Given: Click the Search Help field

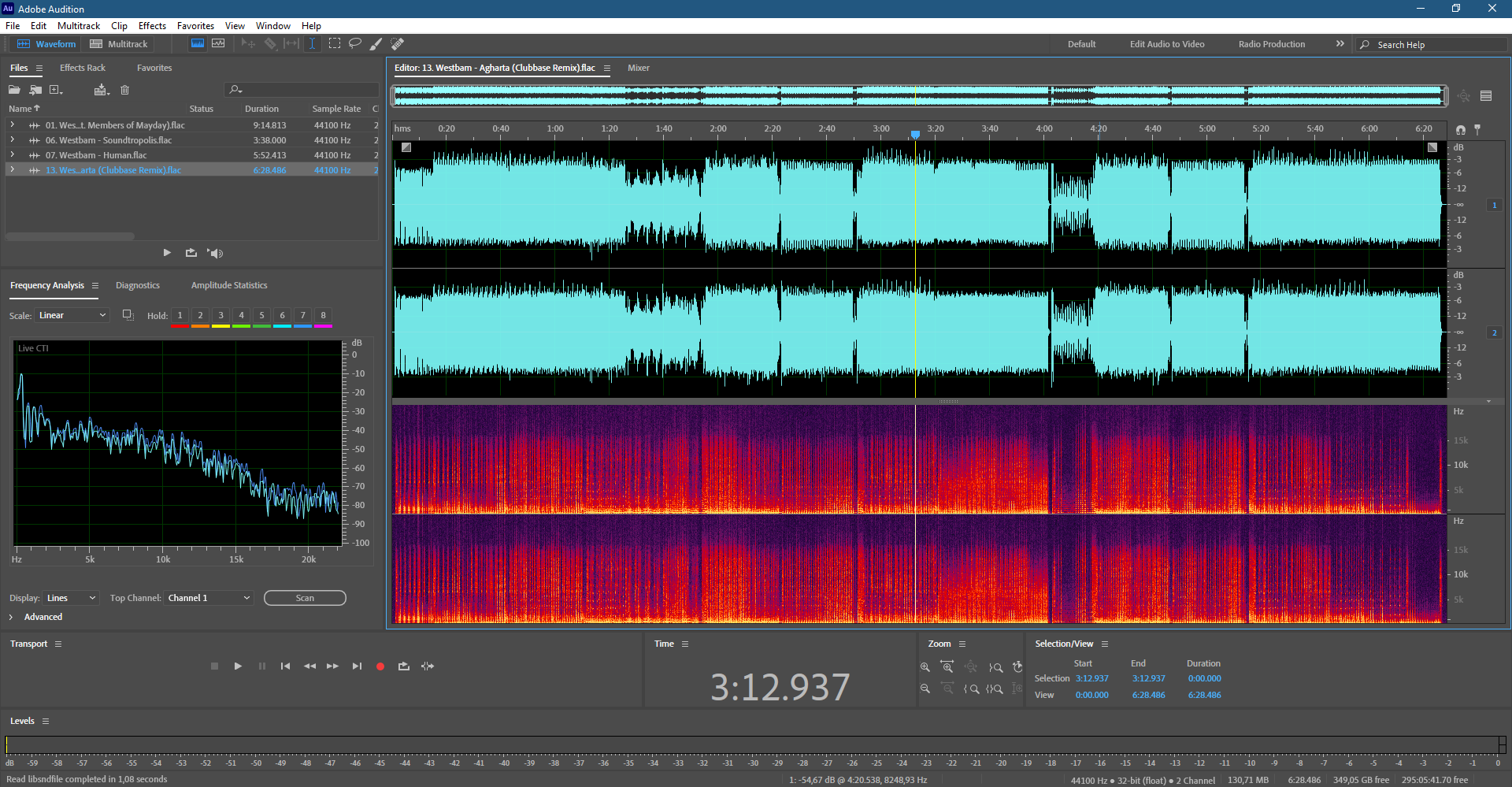Looking at the screenshot, I should 1433,45.
